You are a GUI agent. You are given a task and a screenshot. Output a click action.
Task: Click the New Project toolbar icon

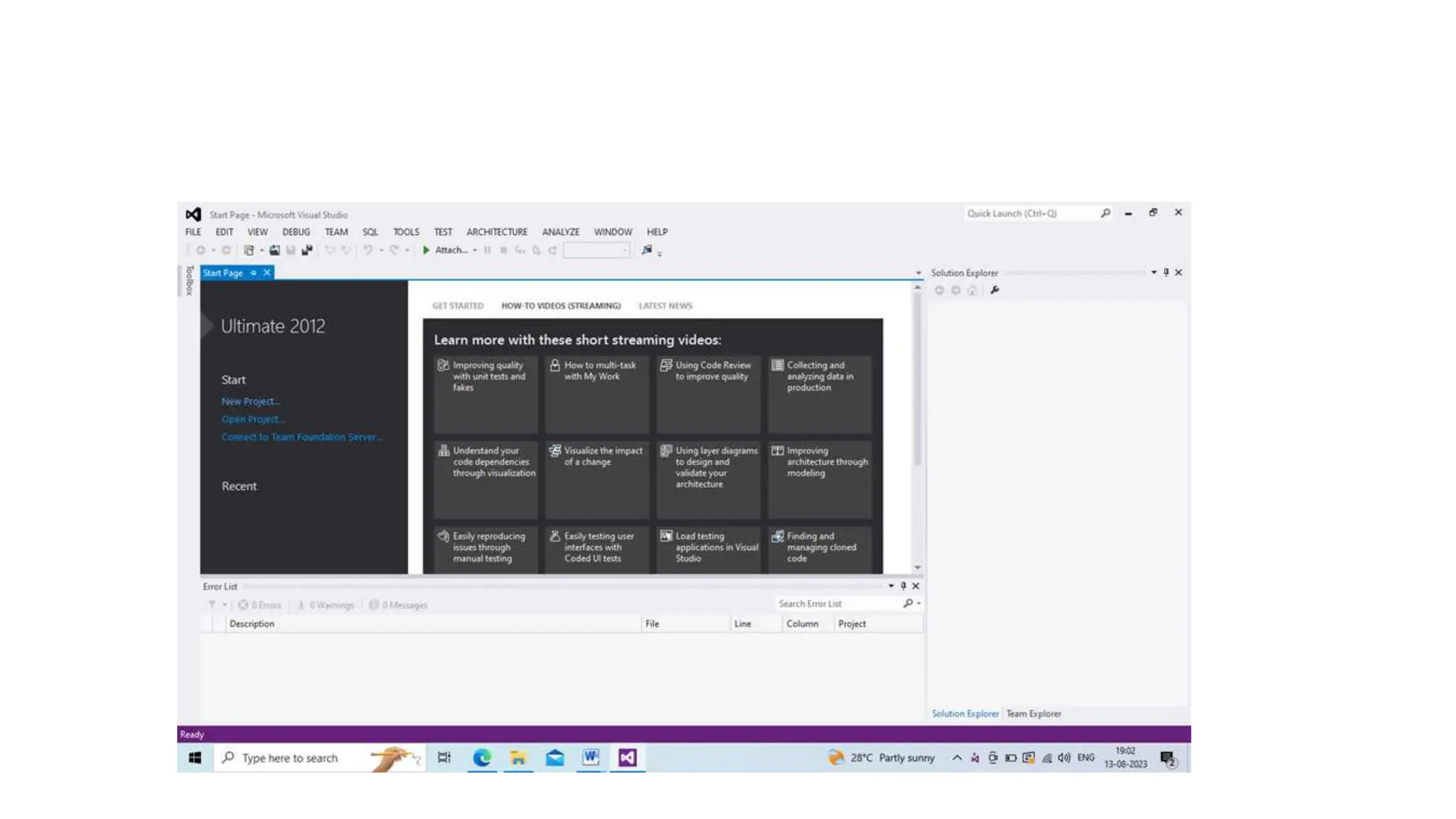pyautogui.click(x=249, y=250)
